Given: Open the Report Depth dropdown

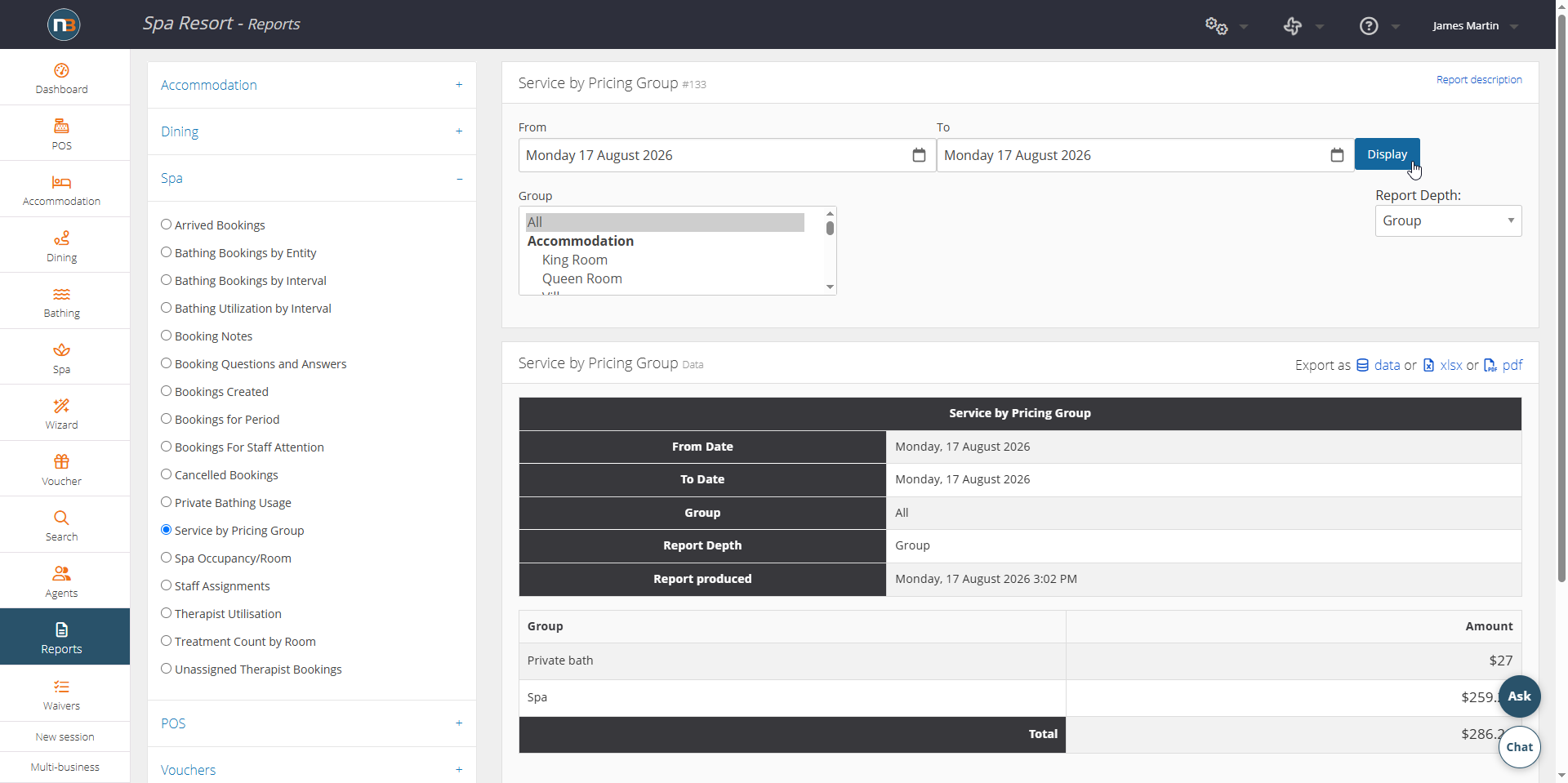Looking at the screenshot, I should (1448, 221).
